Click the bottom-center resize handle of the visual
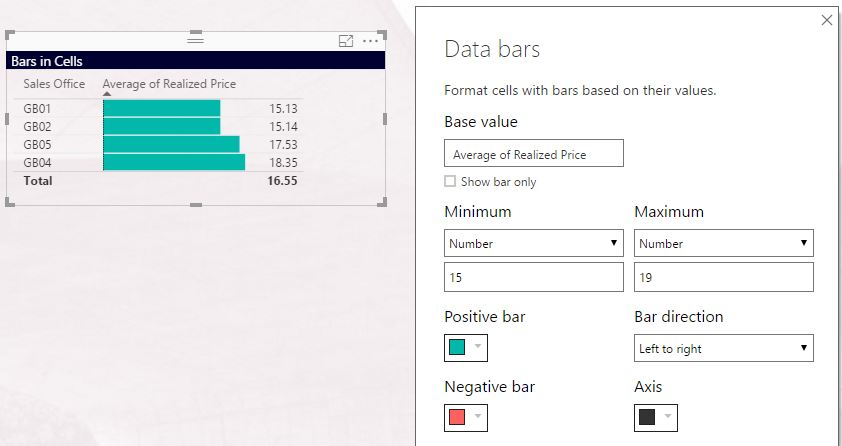 coord(196,204)
